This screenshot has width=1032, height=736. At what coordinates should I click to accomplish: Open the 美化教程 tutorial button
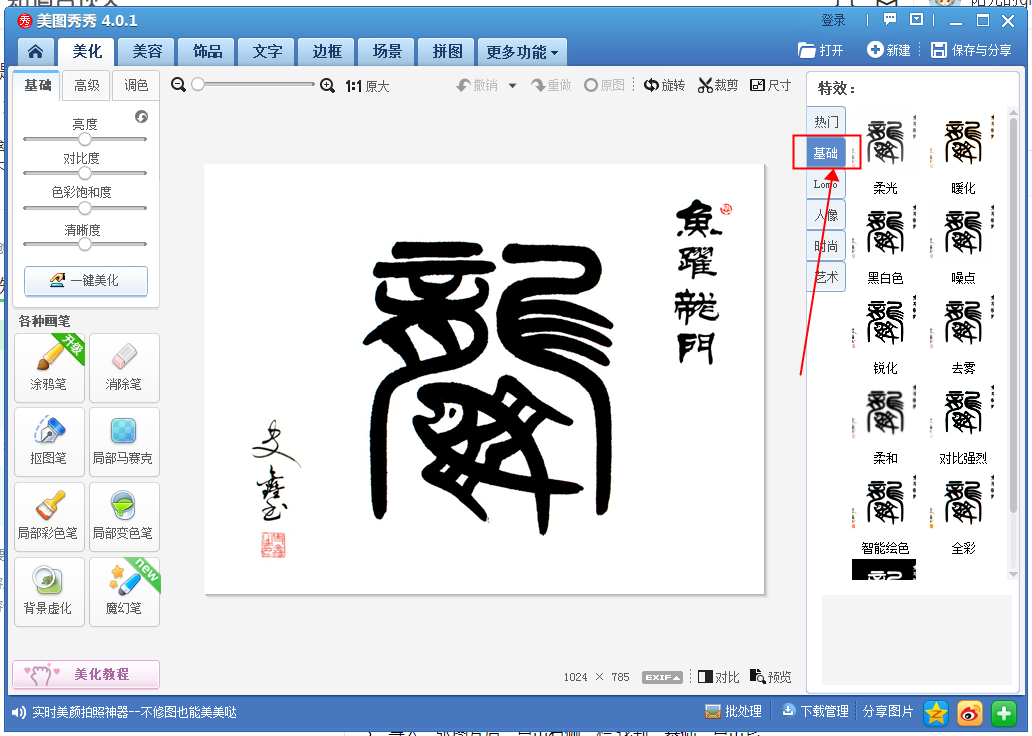pyautogui.click(x=86, y=674)
